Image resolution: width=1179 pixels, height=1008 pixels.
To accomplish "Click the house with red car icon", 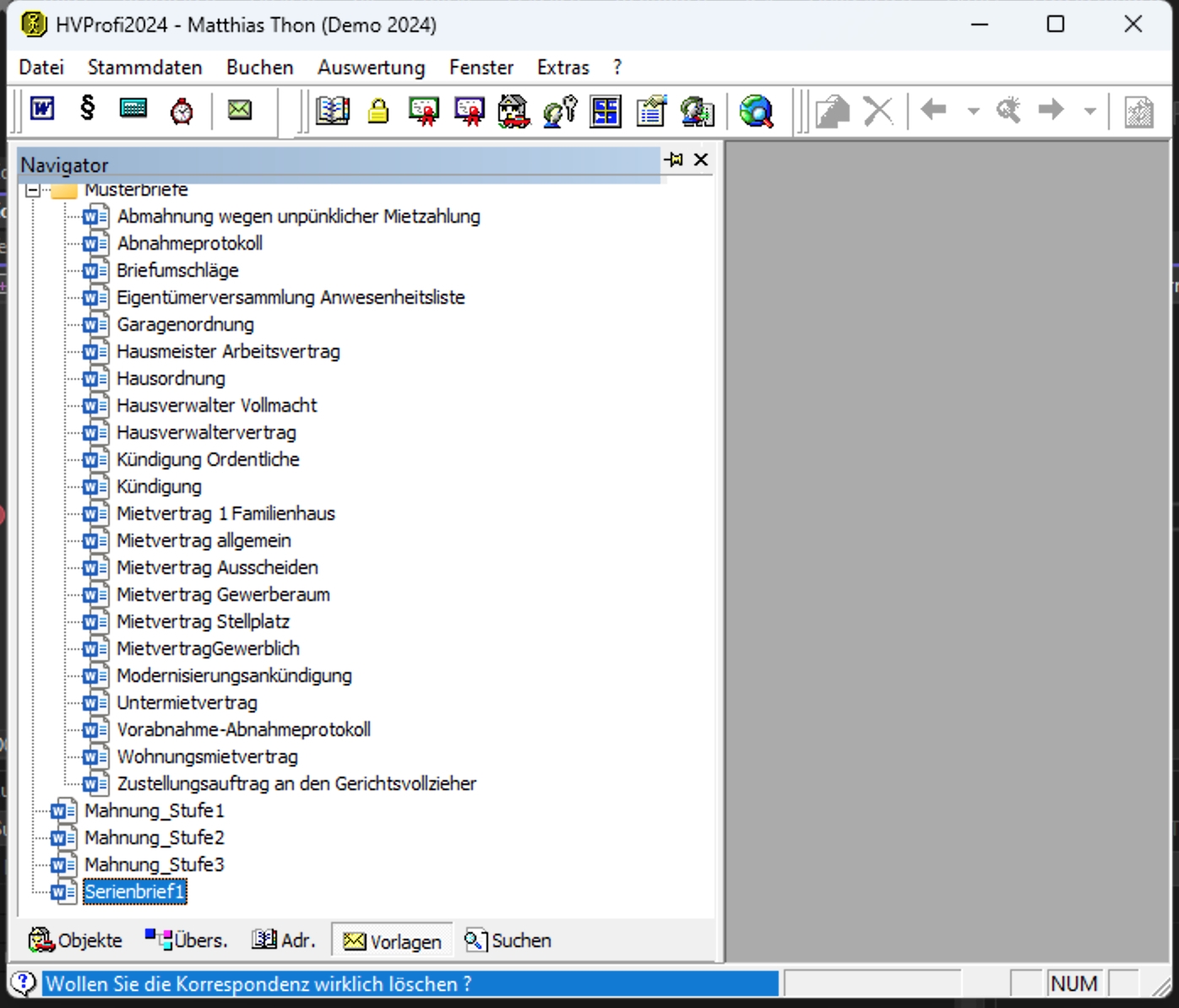I will [x=514, y=111].
